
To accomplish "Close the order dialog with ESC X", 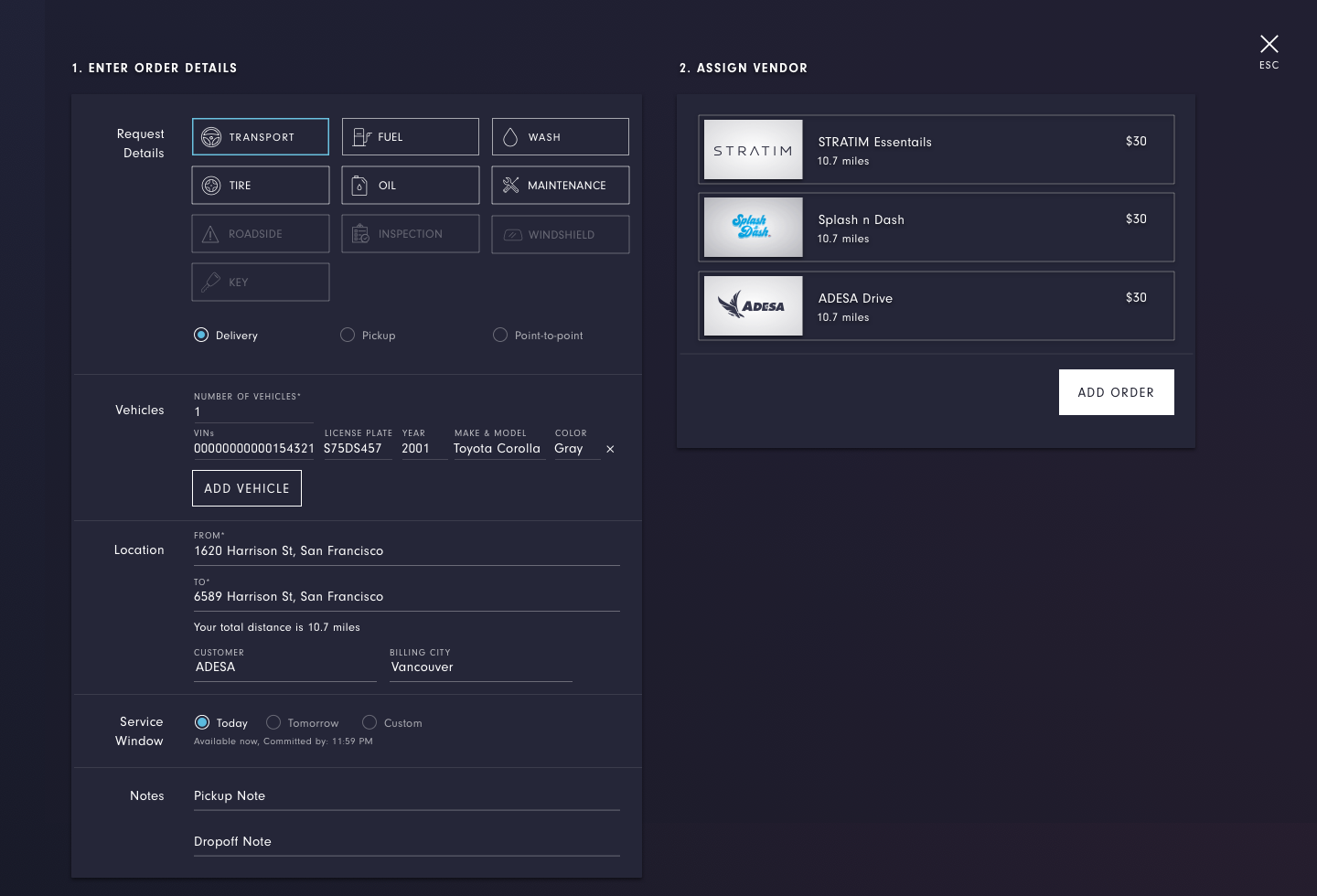I will pos(1269,44).
